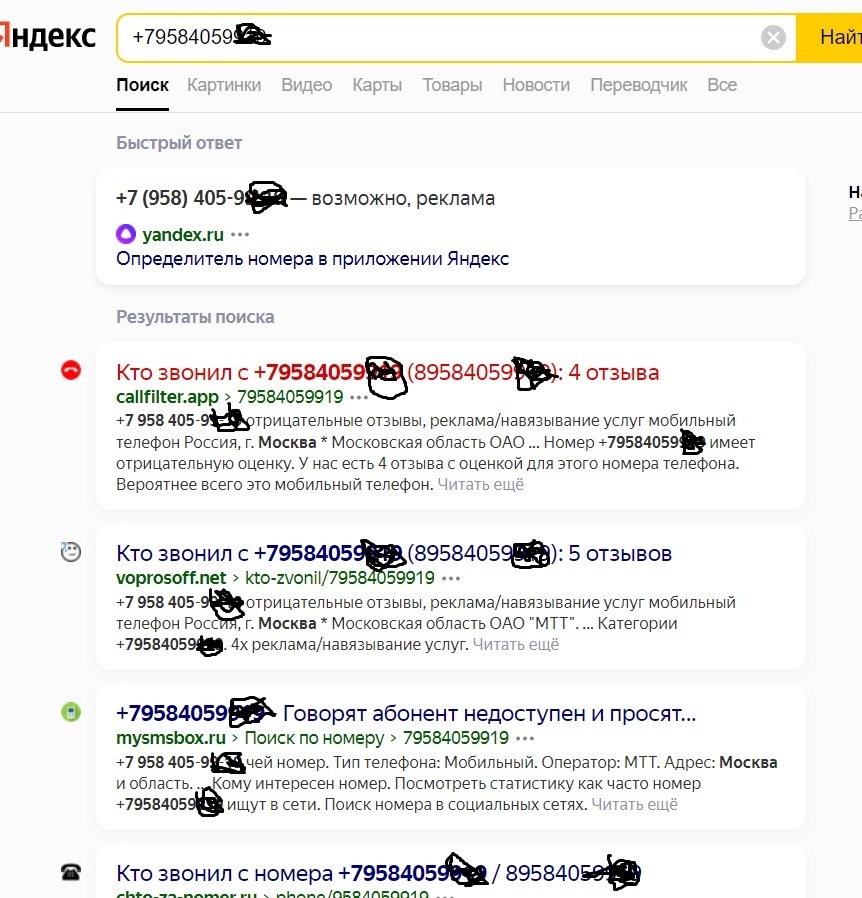
Task: Click the black telephone favicon of the last result
Action: point(70,872)
